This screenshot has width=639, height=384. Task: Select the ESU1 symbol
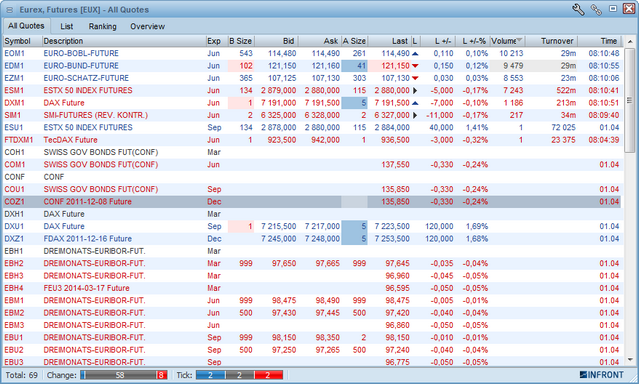point(13,127)
